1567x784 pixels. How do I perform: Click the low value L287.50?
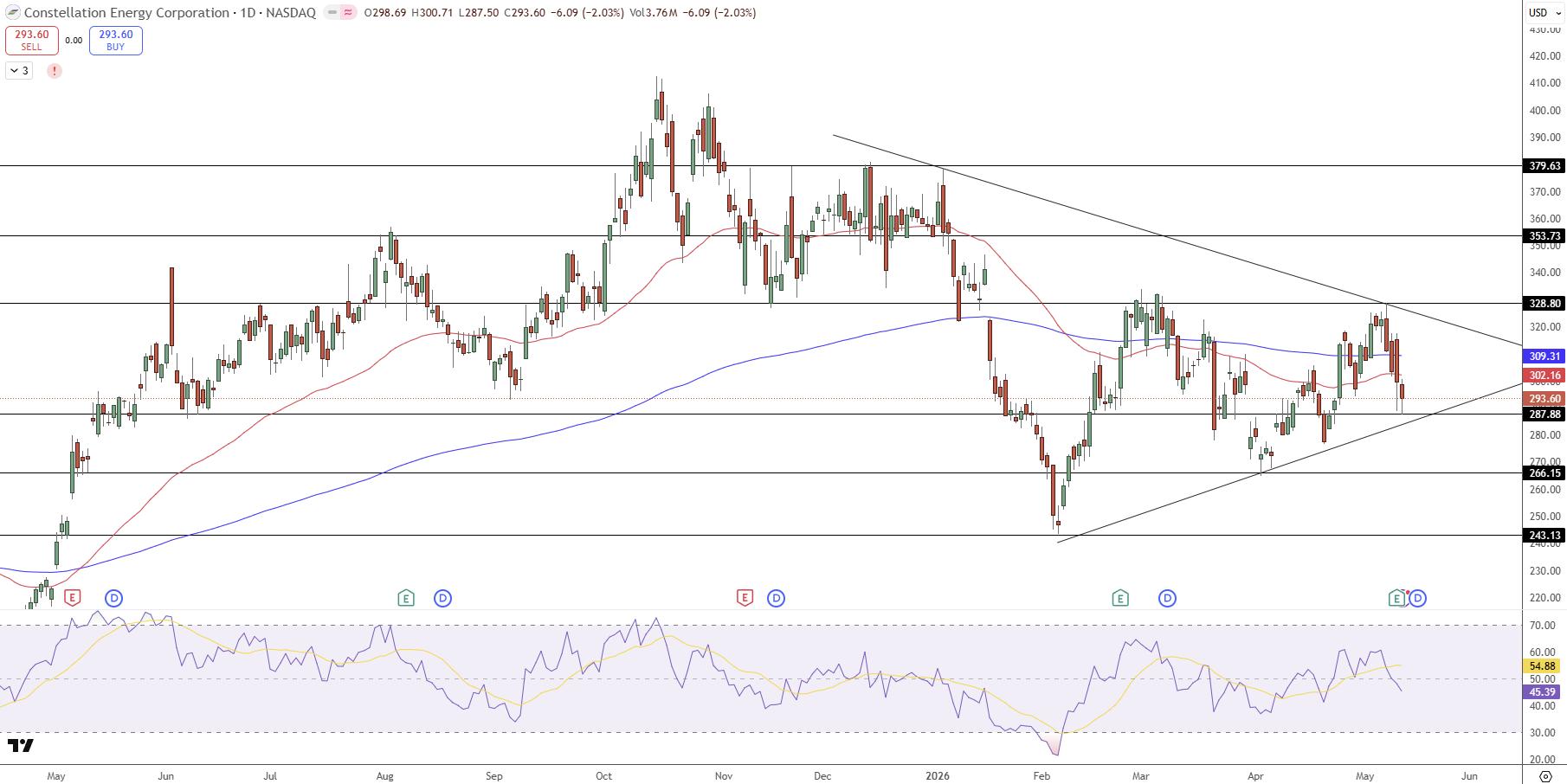pos(475,13)
